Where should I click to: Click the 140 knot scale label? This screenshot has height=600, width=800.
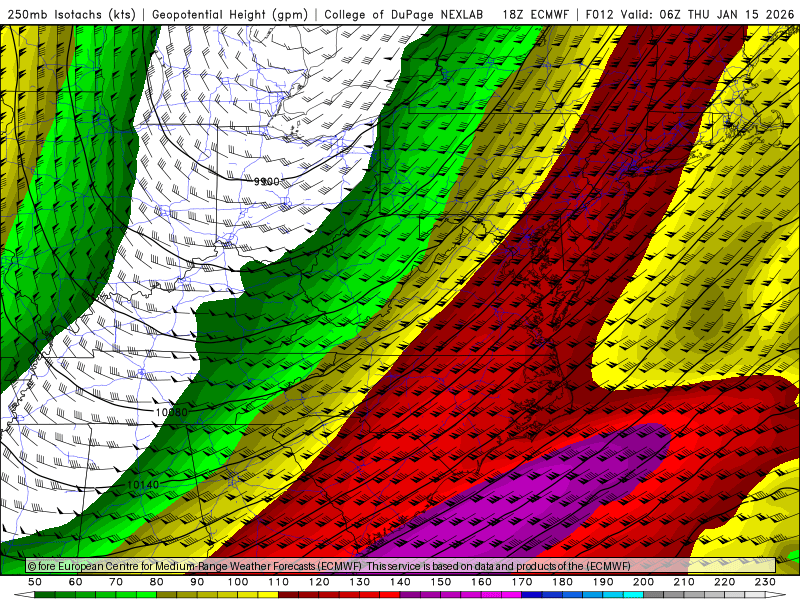point(400,582)
